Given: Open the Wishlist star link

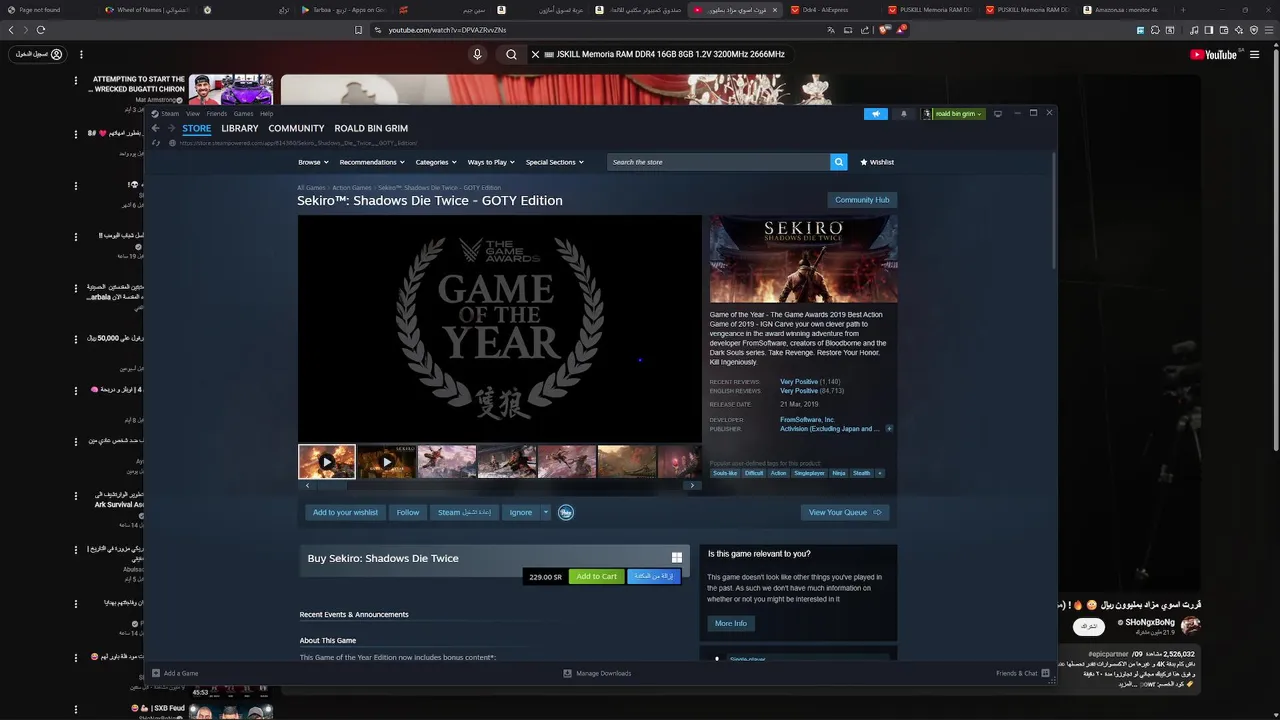Looking at the screenshot, I should 877,162.
